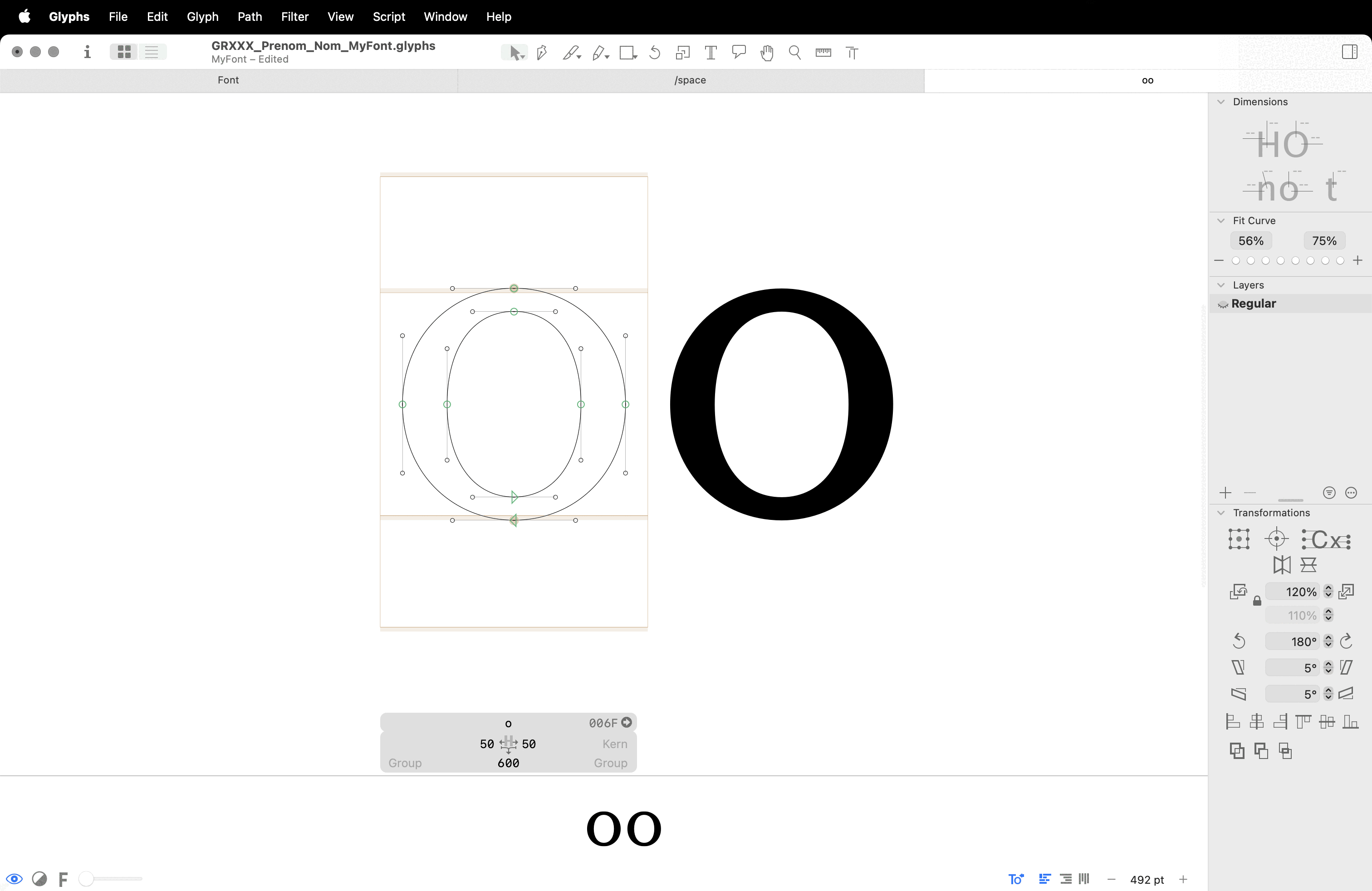The height and width of the screenshot is (891, 1372).
Task: Select the Annotation speech bubble tool
Action: pos(739,53)
